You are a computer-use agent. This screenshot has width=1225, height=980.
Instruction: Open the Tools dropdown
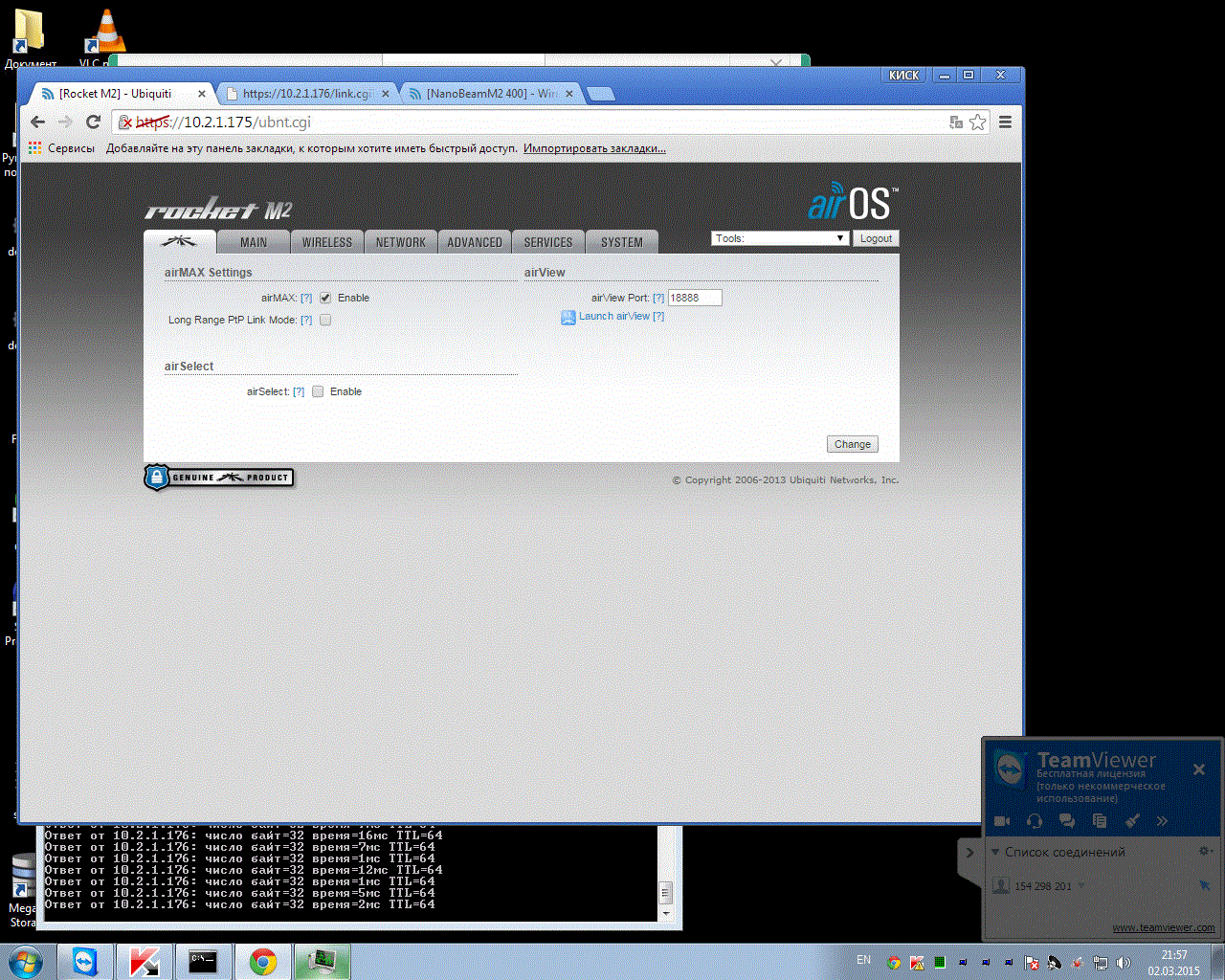click(x=780, y=238)
